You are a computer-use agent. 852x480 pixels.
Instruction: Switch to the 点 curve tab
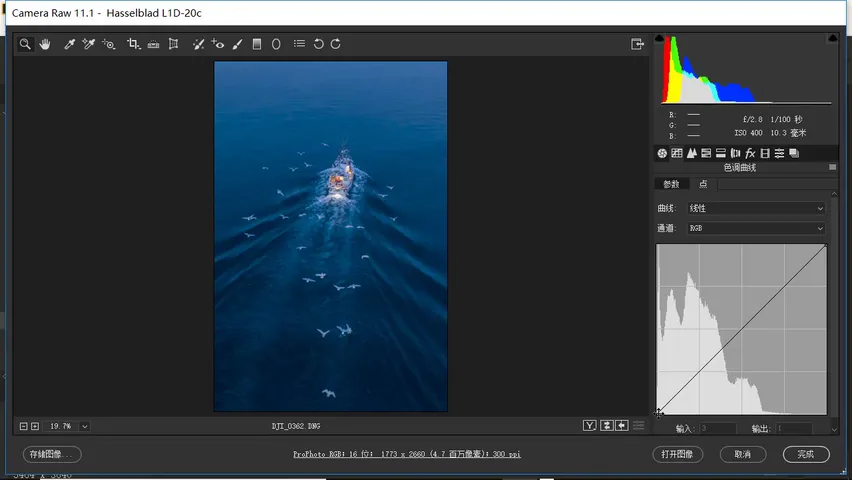[x=703, y=184]
